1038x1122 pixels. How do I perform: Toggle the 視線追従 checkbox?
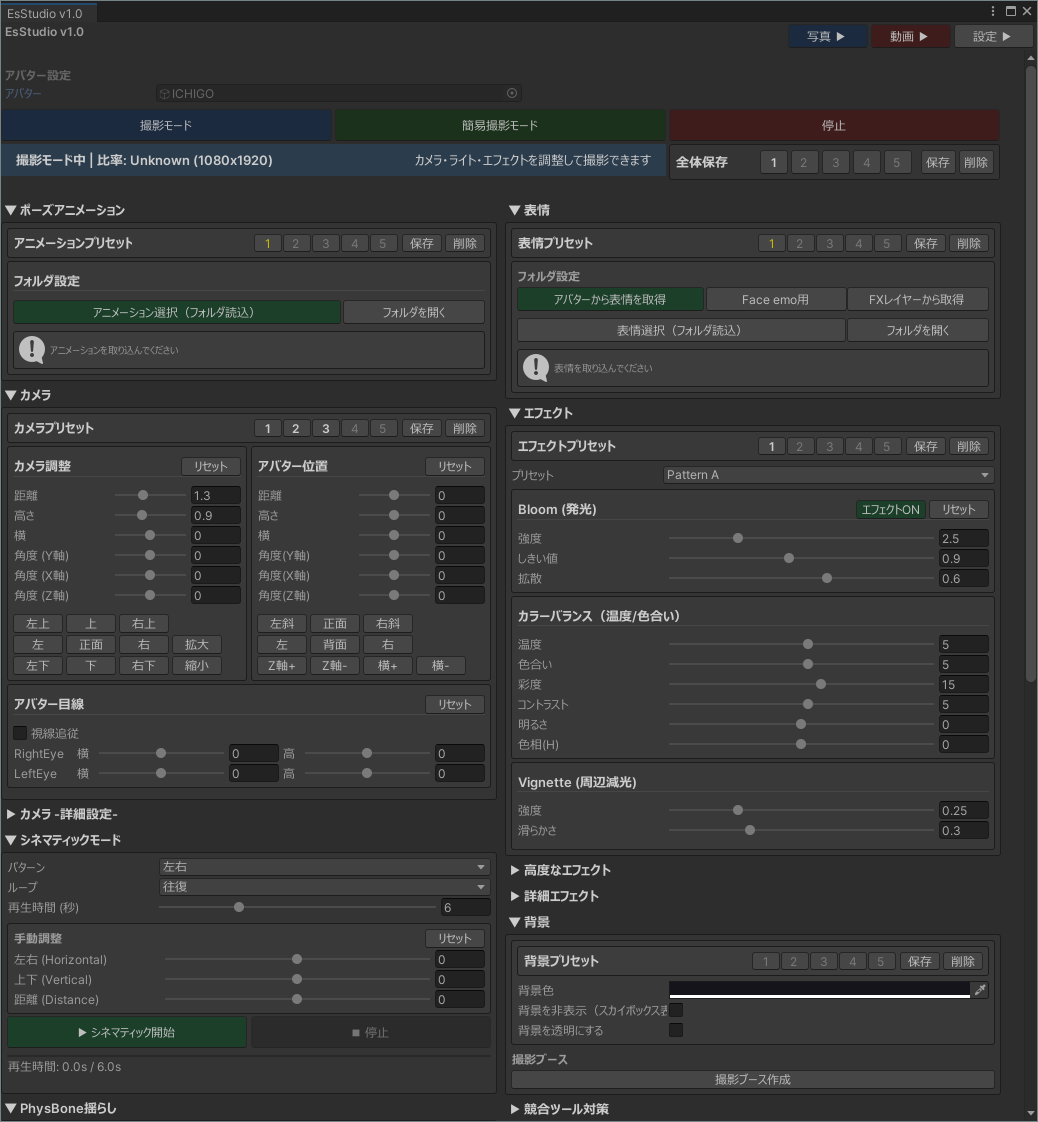pyautogui.click(x=20, y=733)
